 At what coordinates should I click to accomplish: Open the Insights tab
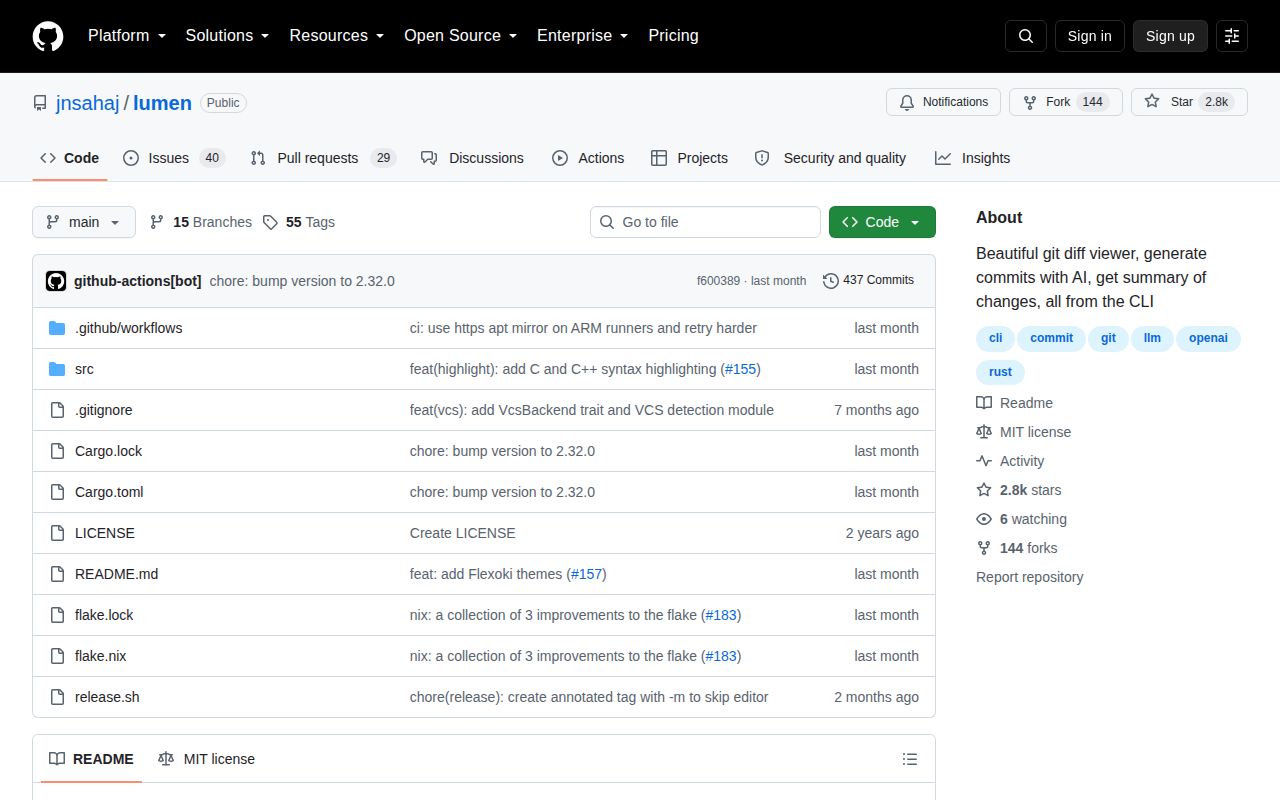972,158
